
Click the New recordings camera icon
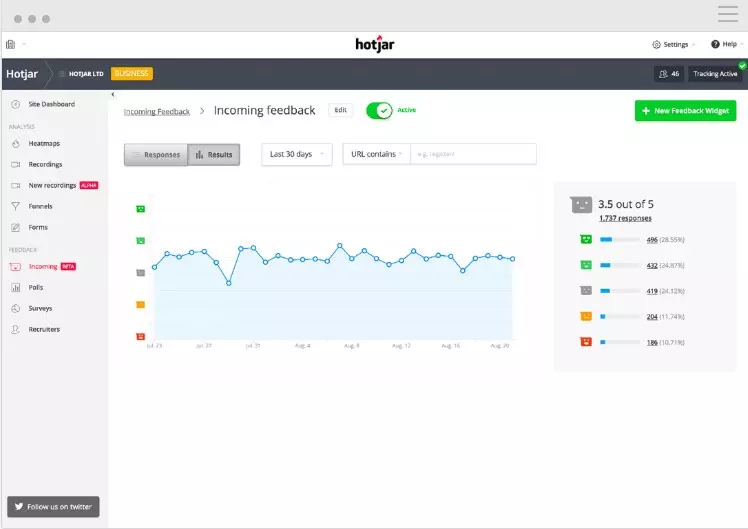[16, 186]
